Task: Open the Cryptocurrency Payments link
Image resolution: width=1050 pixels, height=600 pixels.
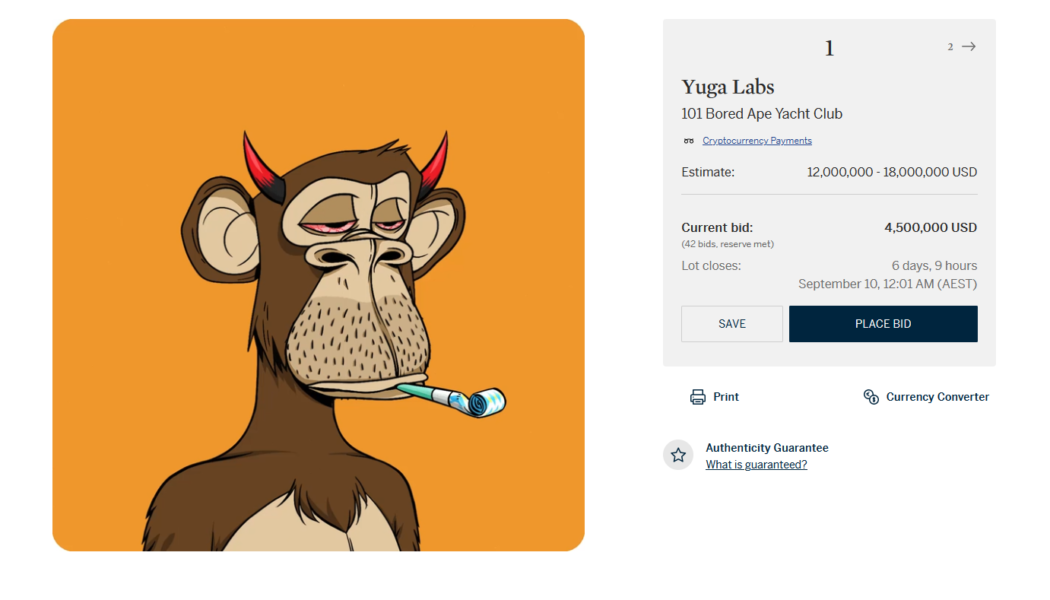Action: coord(757,141)
